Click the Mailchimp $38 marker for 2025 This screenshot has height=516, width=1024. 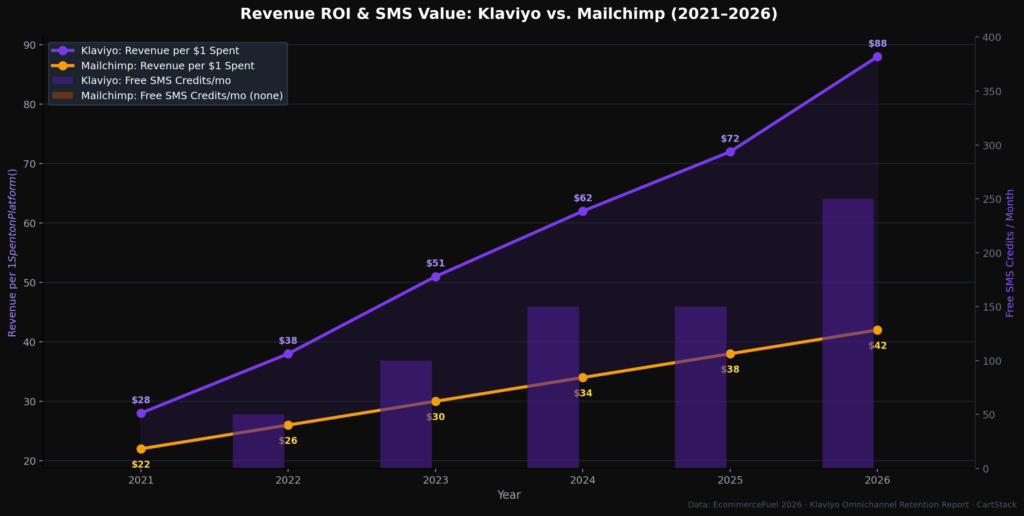point(730,353)
